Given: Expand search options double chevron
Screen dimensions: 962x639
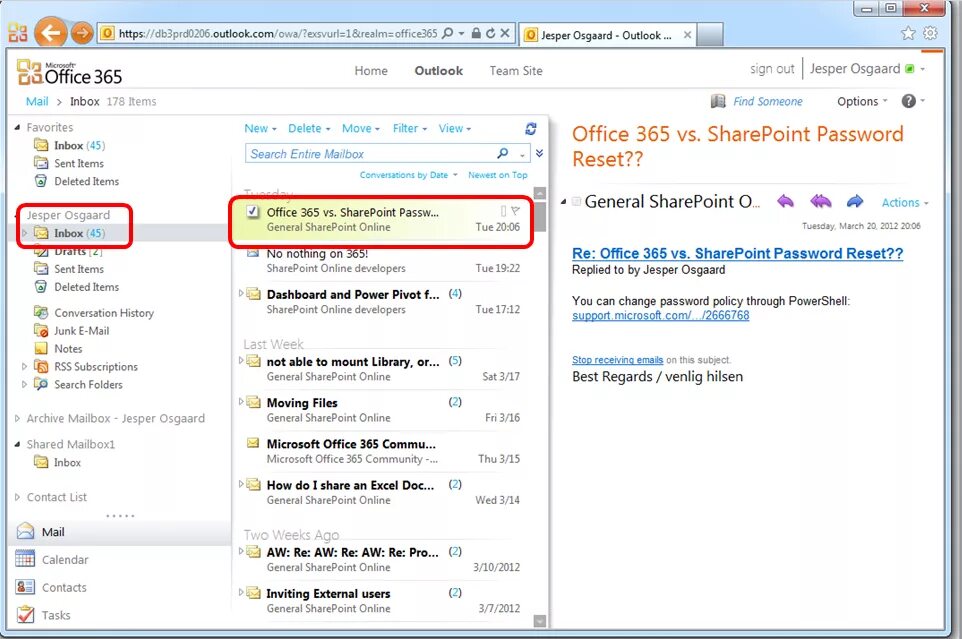Looking at the screenshot, I should (x=539, y=153).
